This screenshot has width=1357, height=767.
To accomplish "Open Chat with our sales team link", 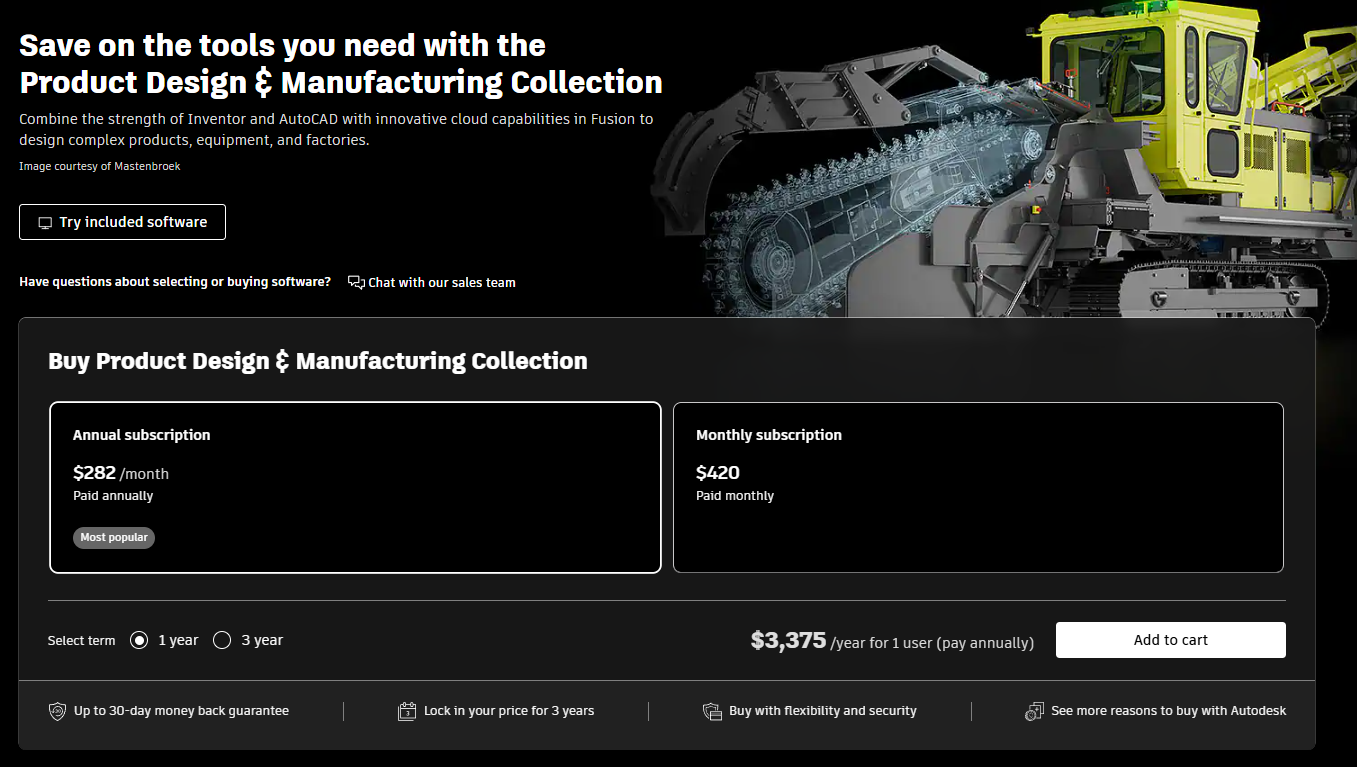I will click(x=432, y=282).
